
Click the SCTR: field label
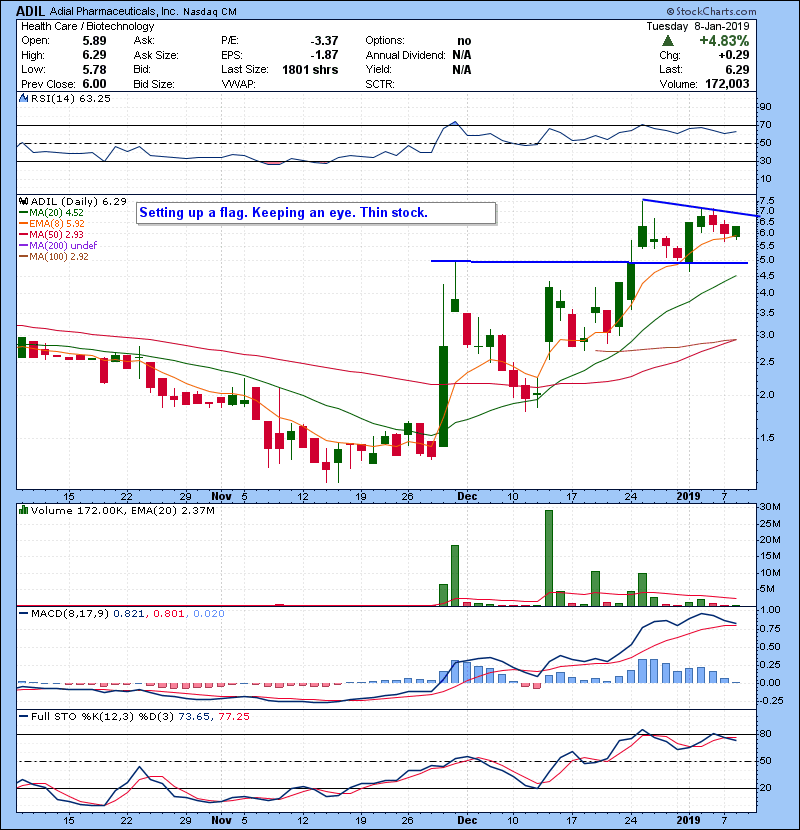click(380, 84)
